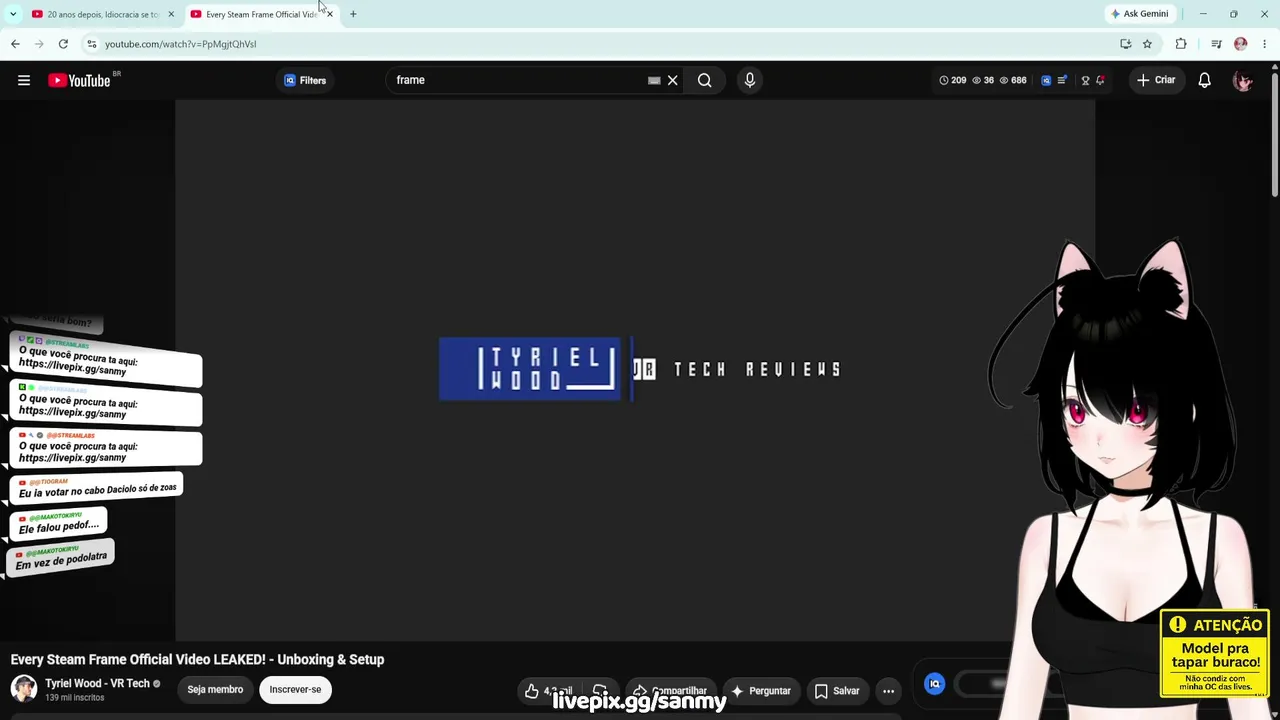Open the on-screen keyboard icon in search

[654, 80]
